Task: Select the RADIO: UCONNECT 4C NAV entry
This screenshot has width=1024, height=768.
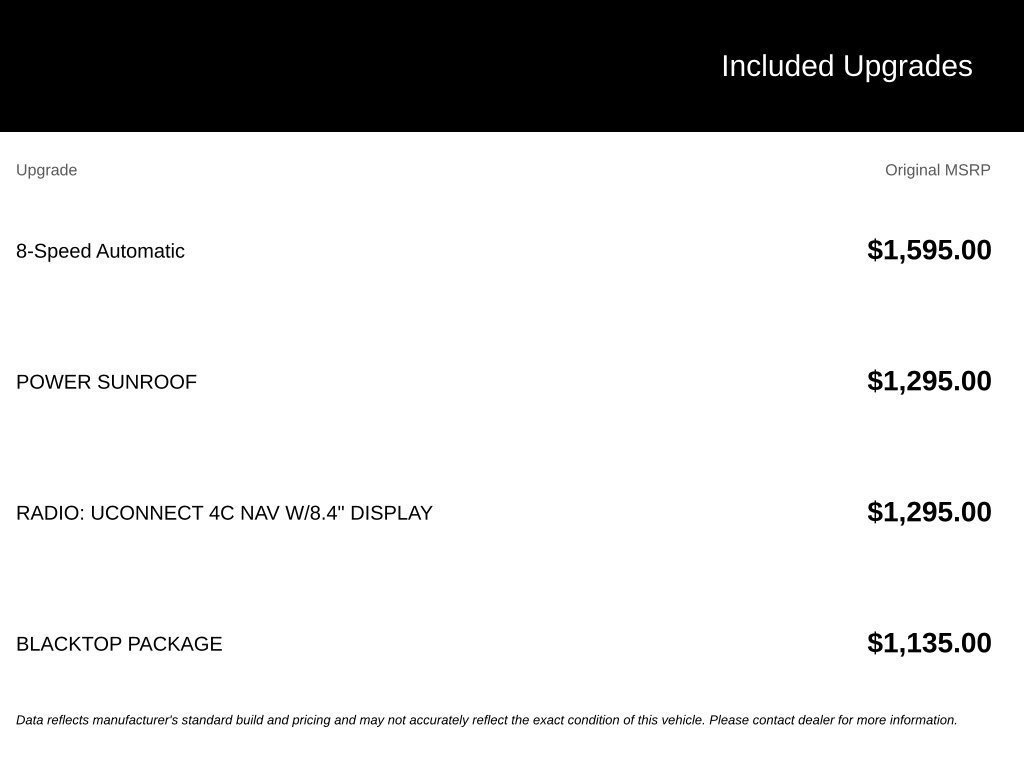Action: tap(224, 513)
